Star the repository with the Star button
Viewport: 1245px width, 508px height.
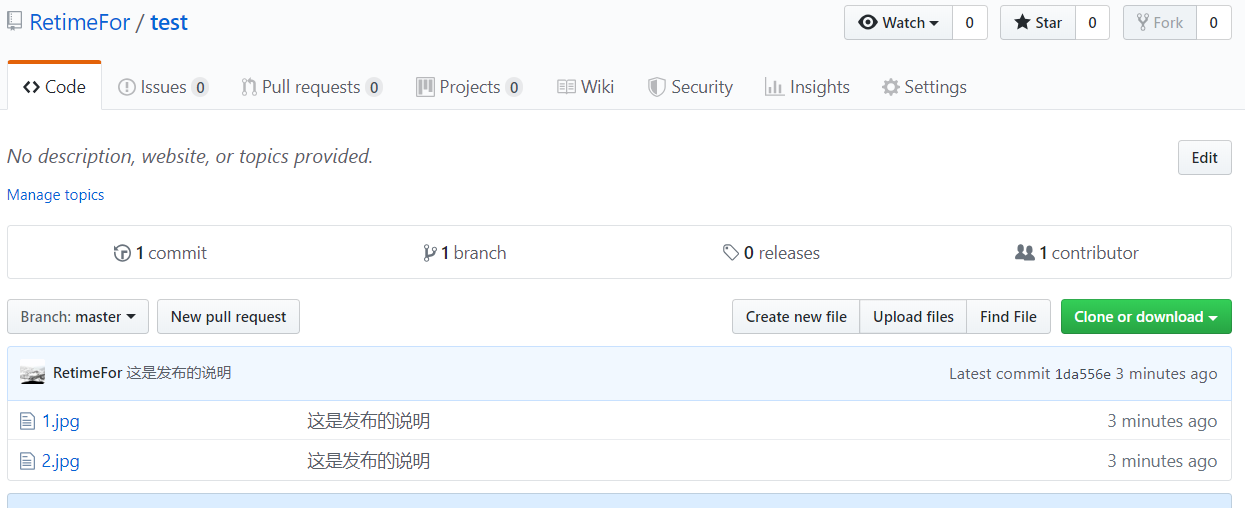coord(1038,22)
